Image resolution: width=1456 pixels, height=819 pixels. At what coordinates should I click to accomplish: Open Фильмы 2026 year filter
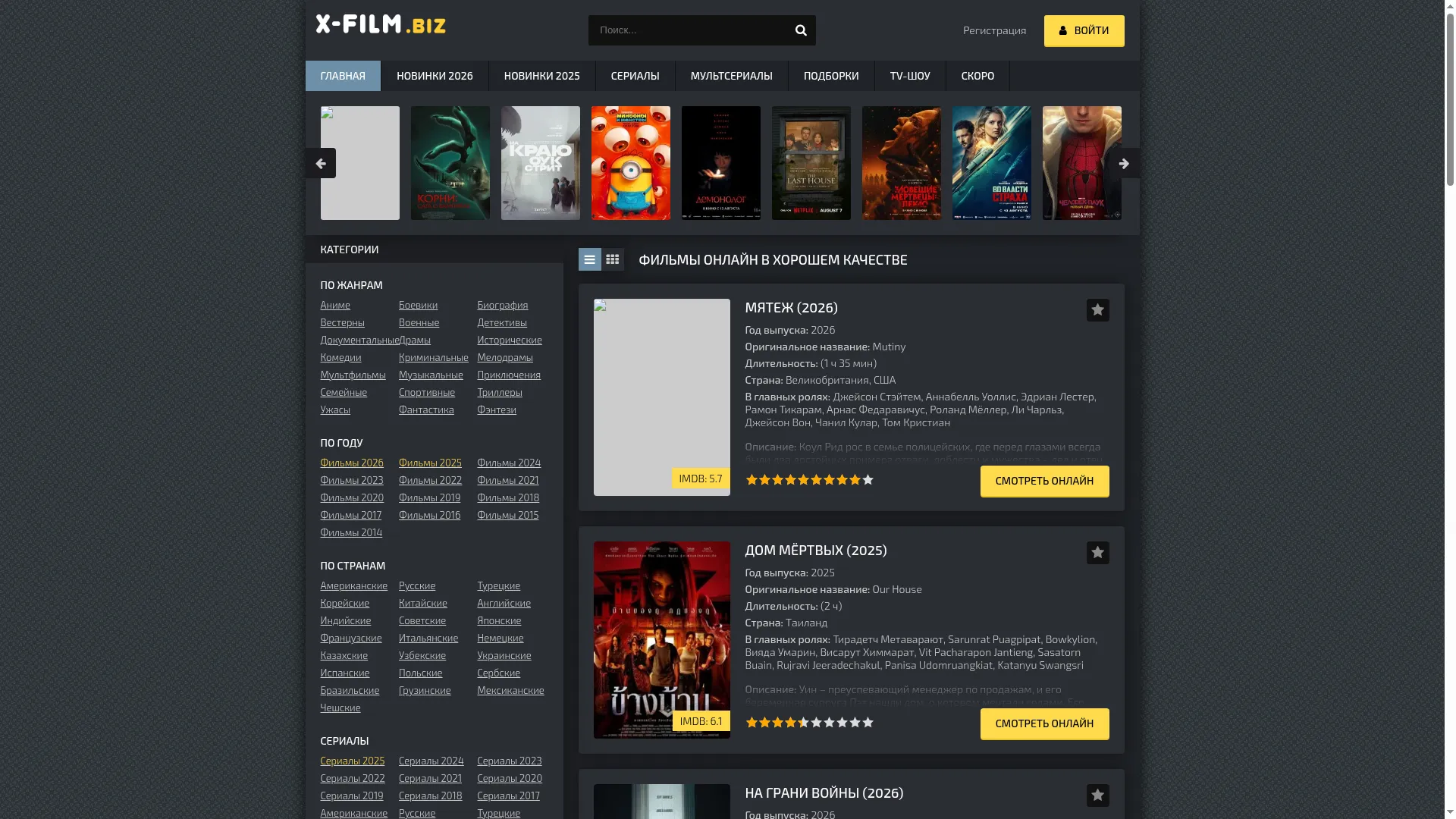[x=352, y=463]
